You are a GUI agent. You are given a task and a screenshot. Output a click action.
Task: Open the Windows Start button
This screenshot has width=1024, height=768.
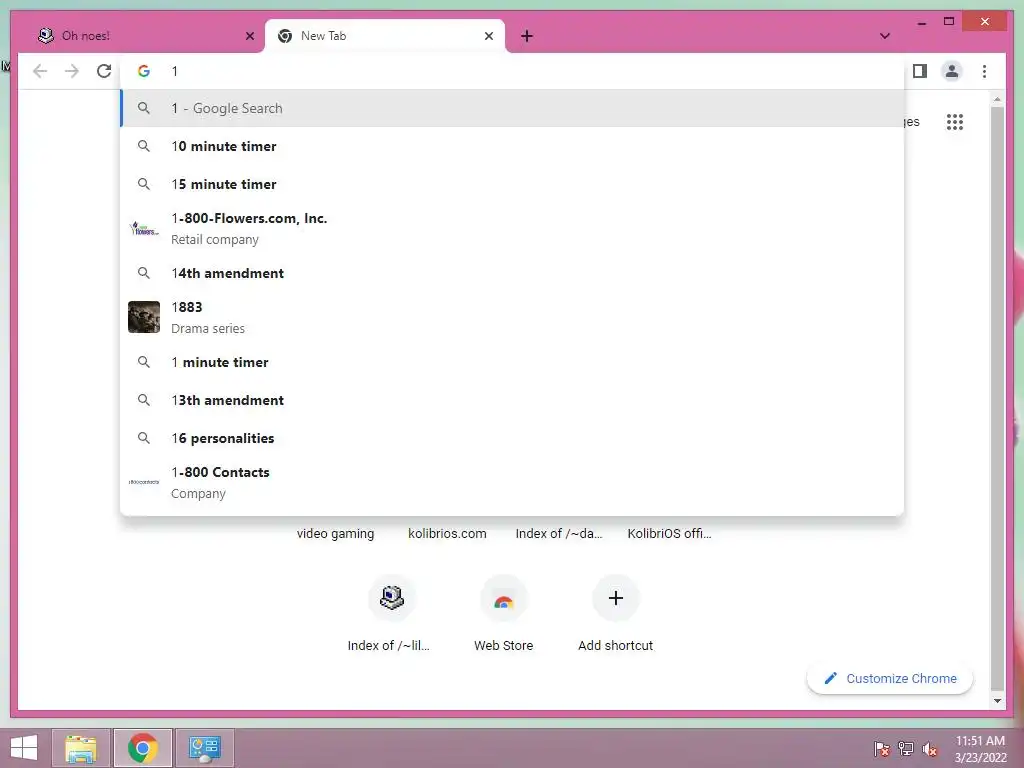24,748
